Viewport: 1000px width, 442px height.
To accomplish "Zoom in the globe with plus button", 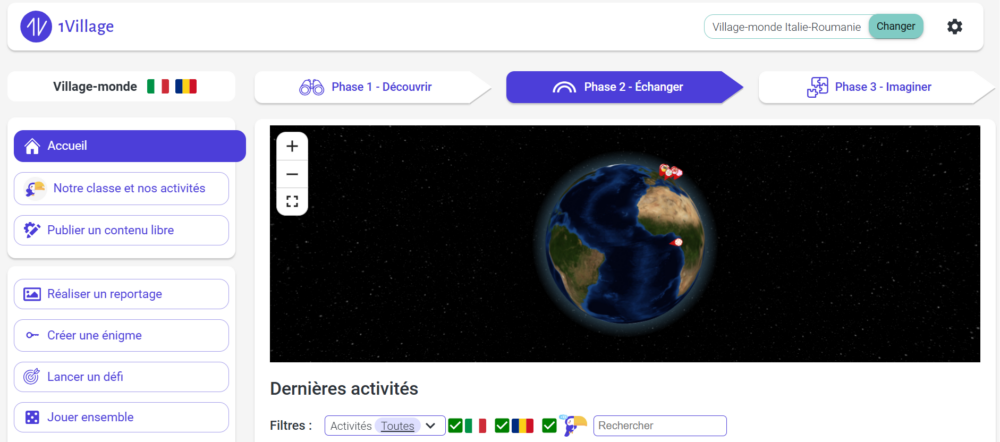I will coord(292,146).
